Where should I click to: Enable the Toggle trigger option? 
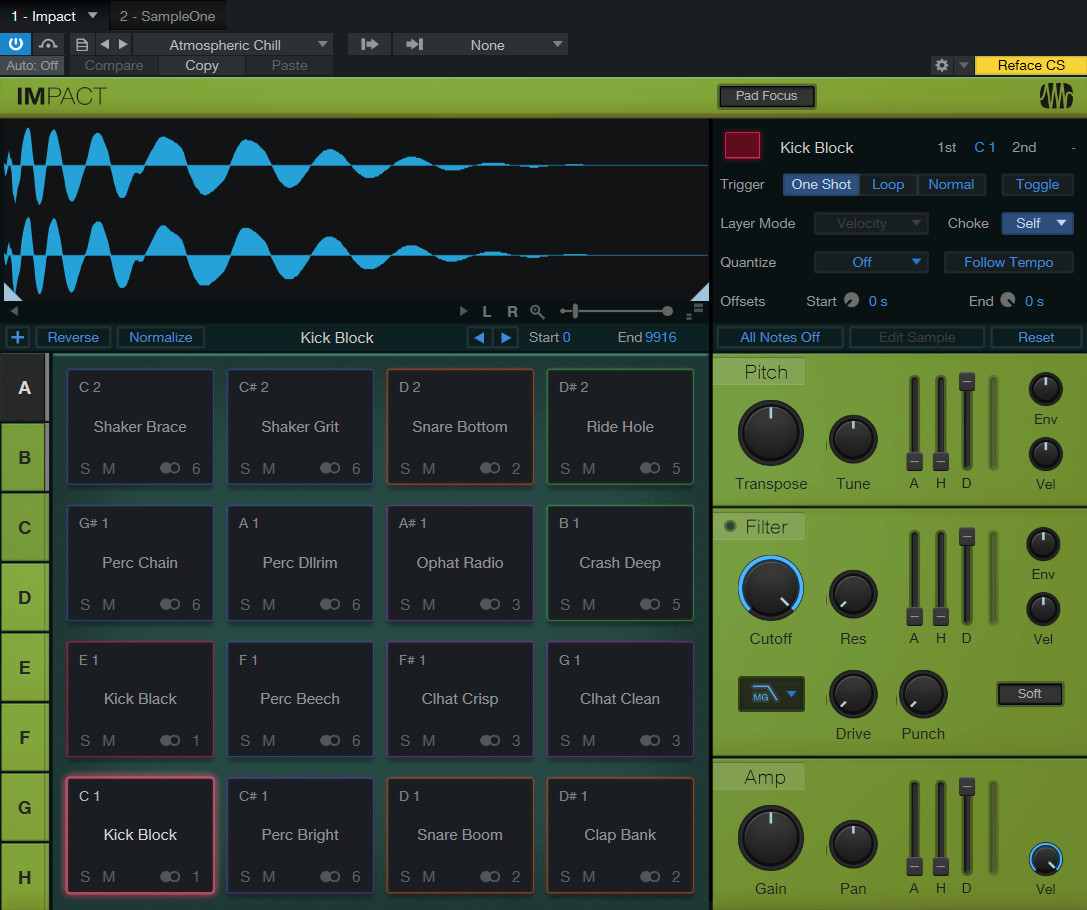coord(1037,184)
